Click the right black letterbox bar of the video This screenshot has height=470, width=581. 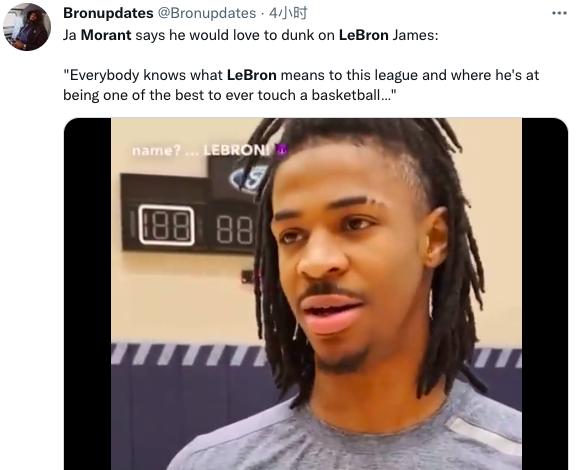[545, 294]
